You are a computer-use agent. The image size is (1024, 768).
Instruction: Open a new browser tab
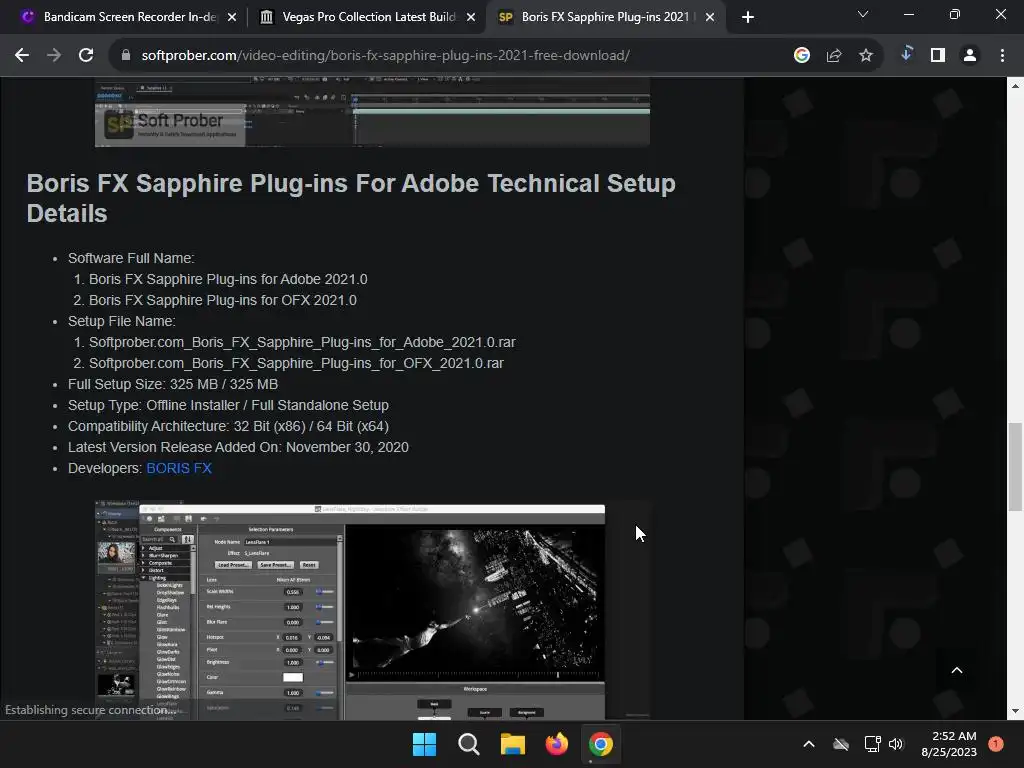(748, 17)
